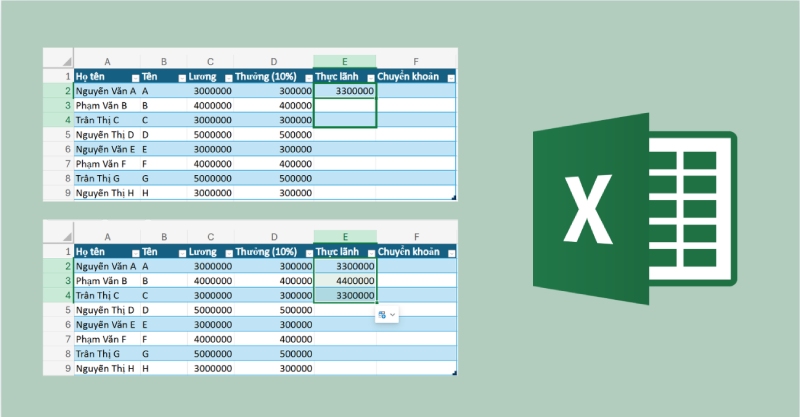Viewport: 800px width, 417px height.
Task: Select Nguyễn Thị D cell in top table
Action: pyautogui.click(x=107, y=135)
